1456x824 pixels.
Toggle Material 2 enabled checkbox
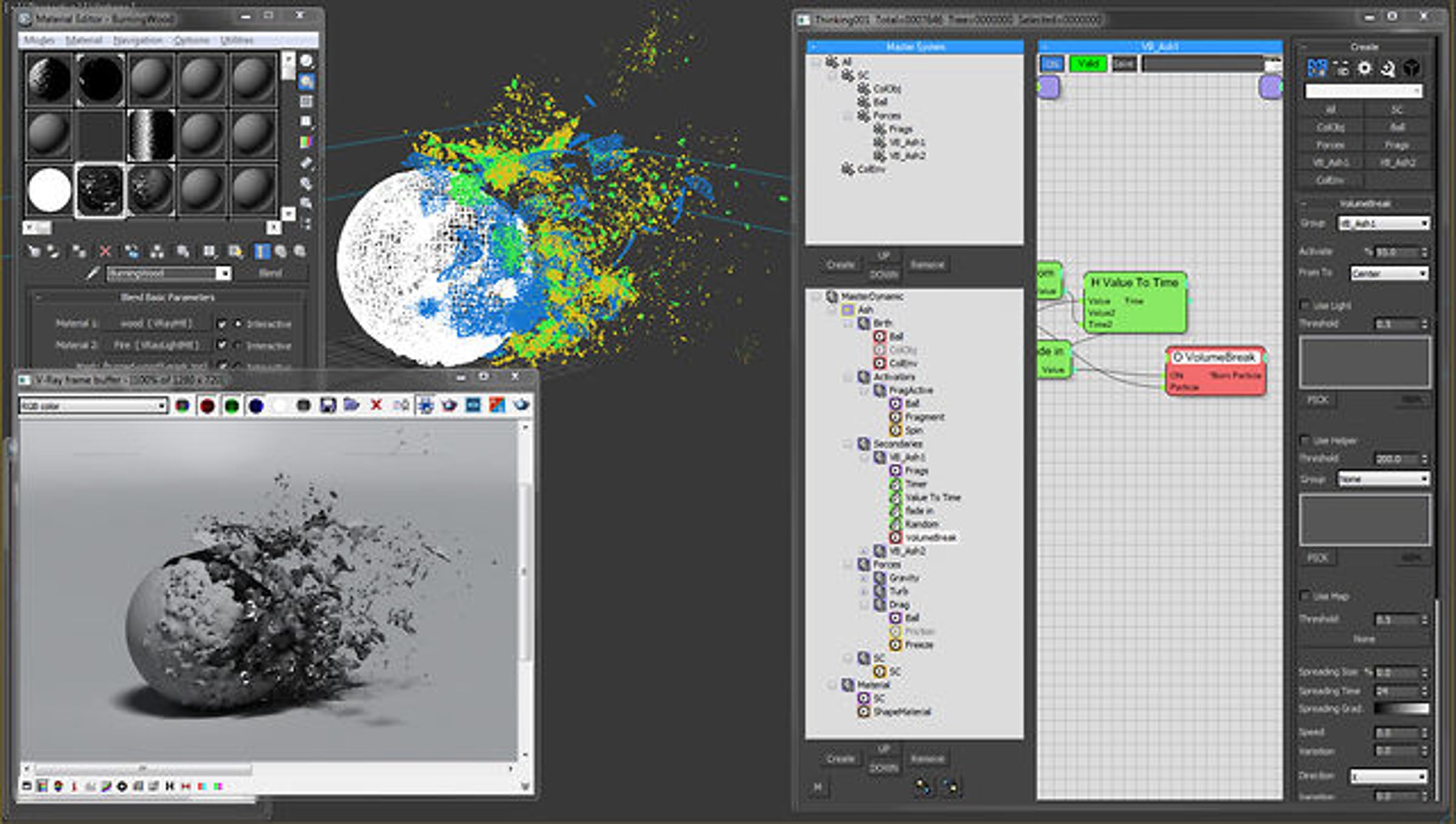222,345
